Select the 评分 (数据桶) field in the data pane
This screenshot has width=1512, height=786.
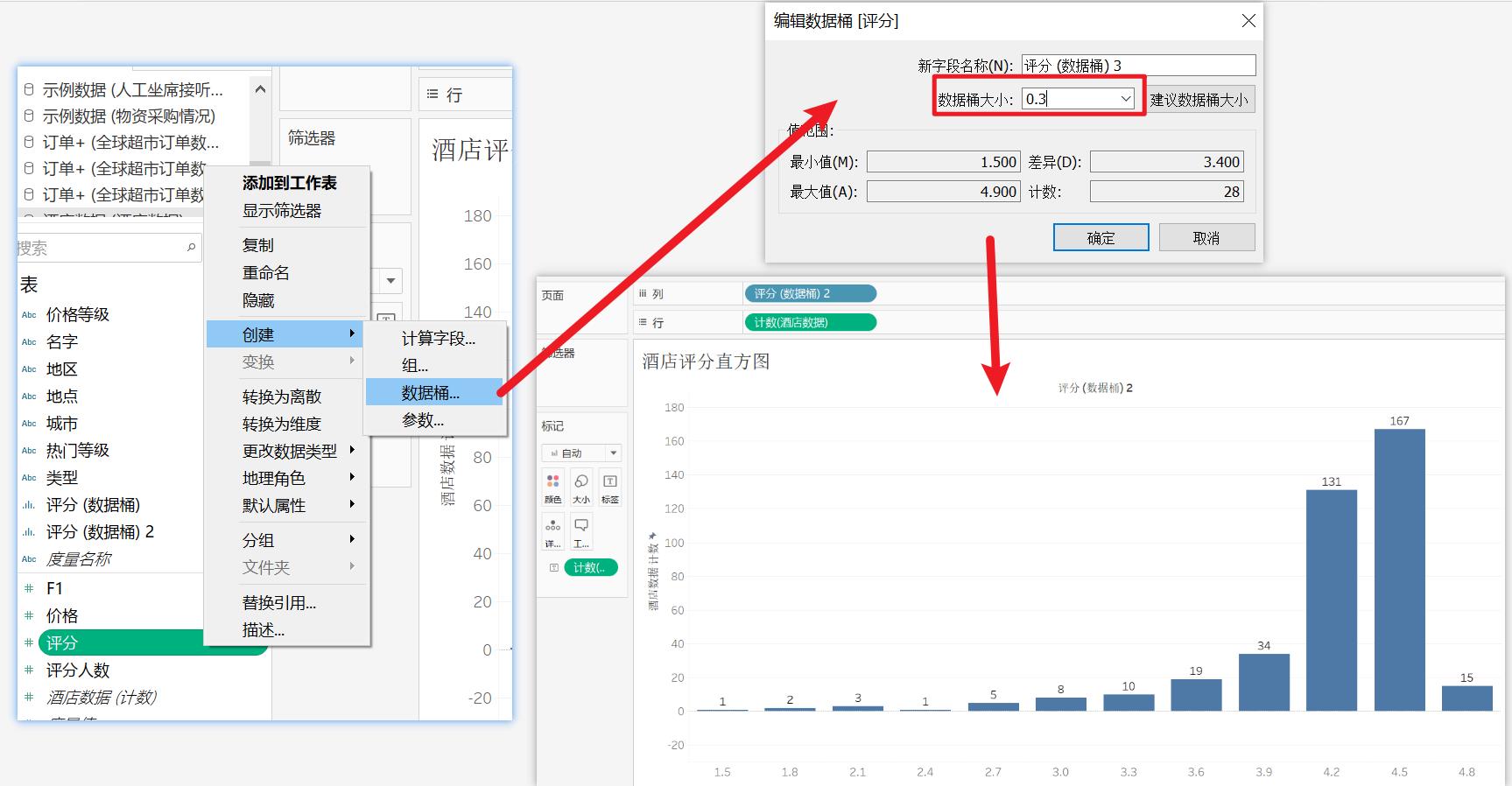[x=93, y=505]
